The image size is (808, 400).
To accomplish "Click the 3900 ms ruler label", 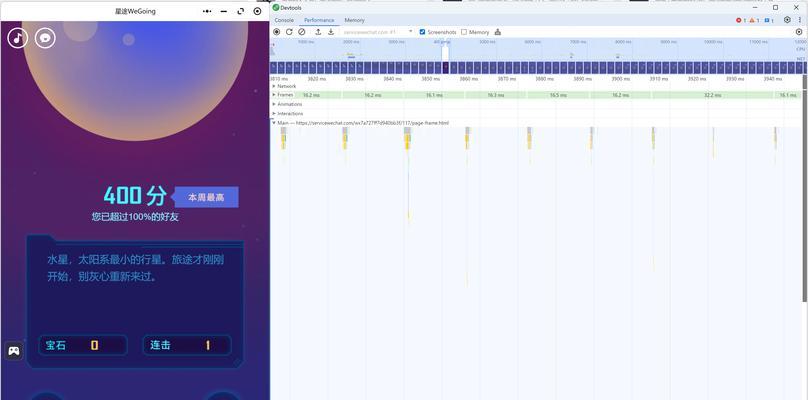I will (x=620, y=79).
